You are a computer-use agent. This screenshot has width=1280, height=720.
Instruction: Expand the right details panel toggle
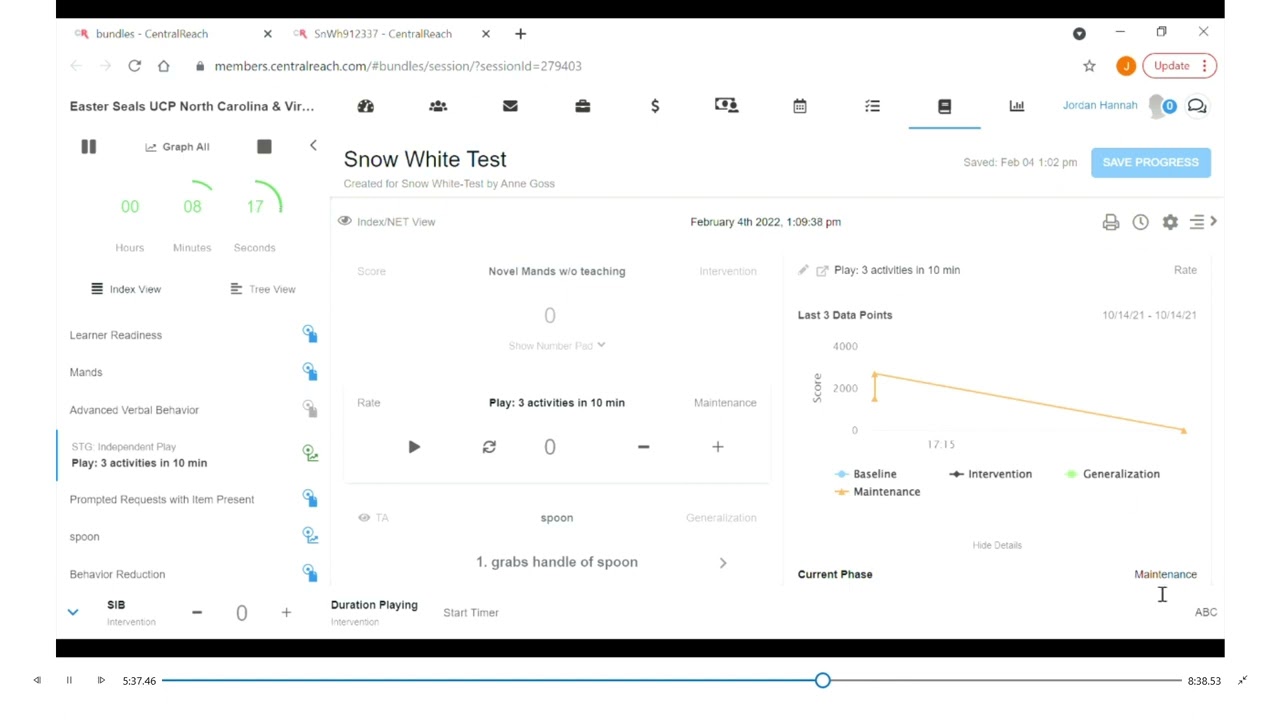[x=1202, y=222]
